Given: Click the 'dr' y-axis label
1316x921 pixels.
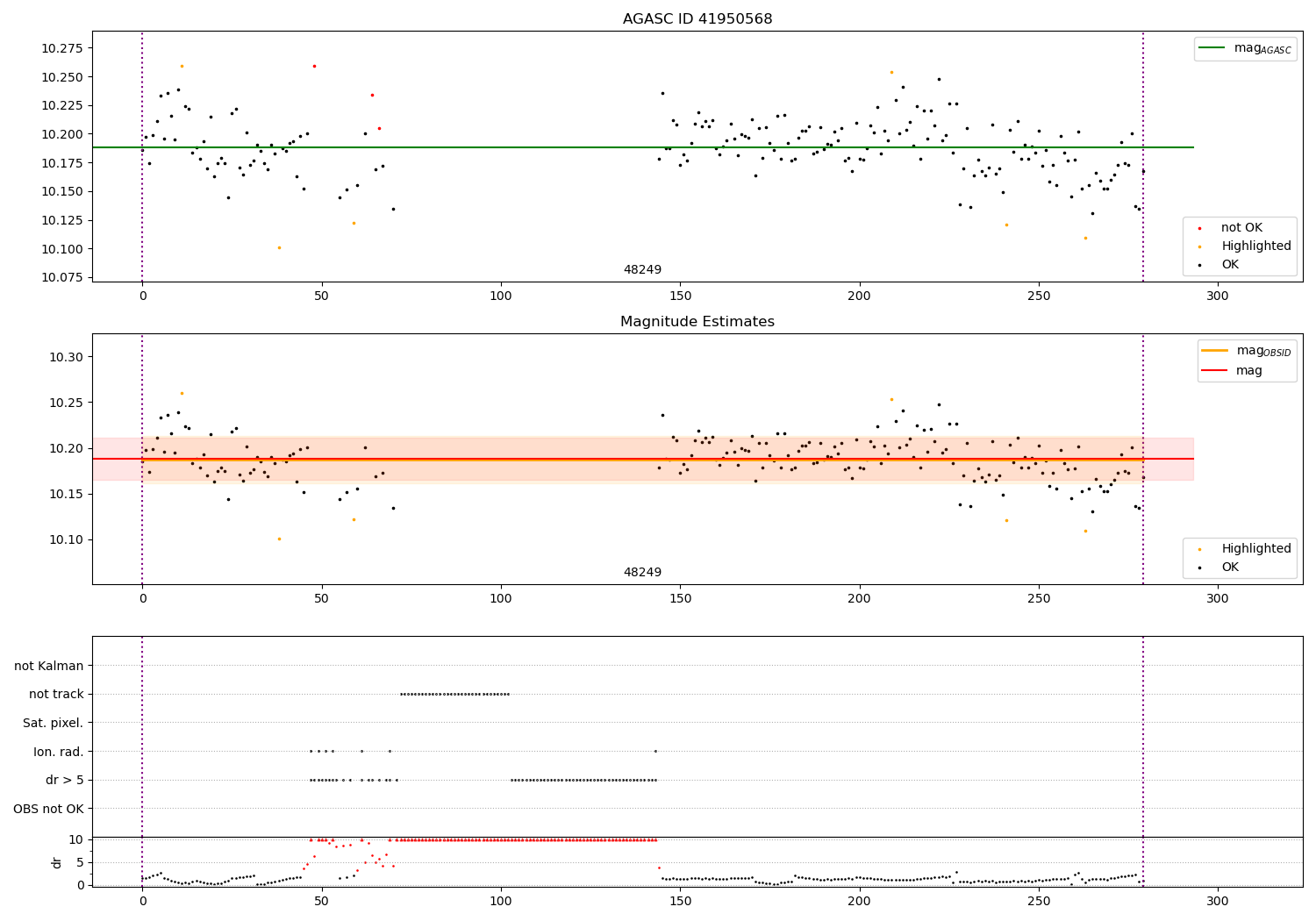Looking at the screenshot, I should (57, 862).
